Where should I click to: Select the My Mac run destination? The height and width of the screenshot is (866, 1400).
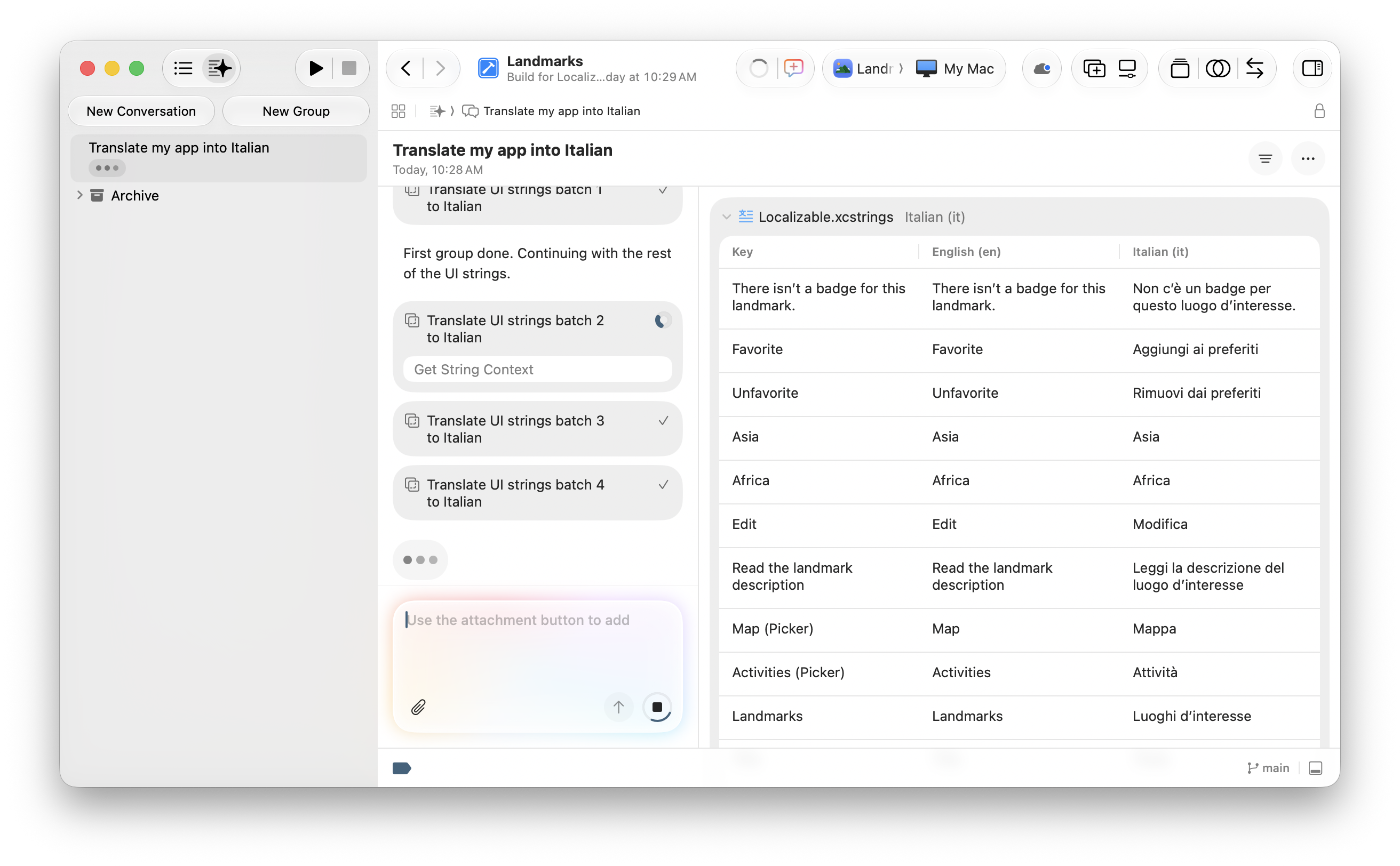[954, 69]
